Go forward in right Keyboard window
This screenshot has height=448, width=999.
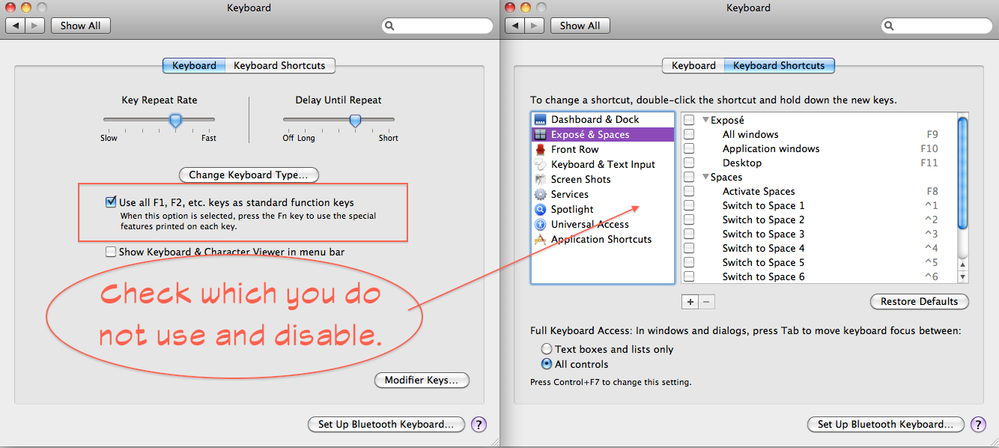pos(534,26)
